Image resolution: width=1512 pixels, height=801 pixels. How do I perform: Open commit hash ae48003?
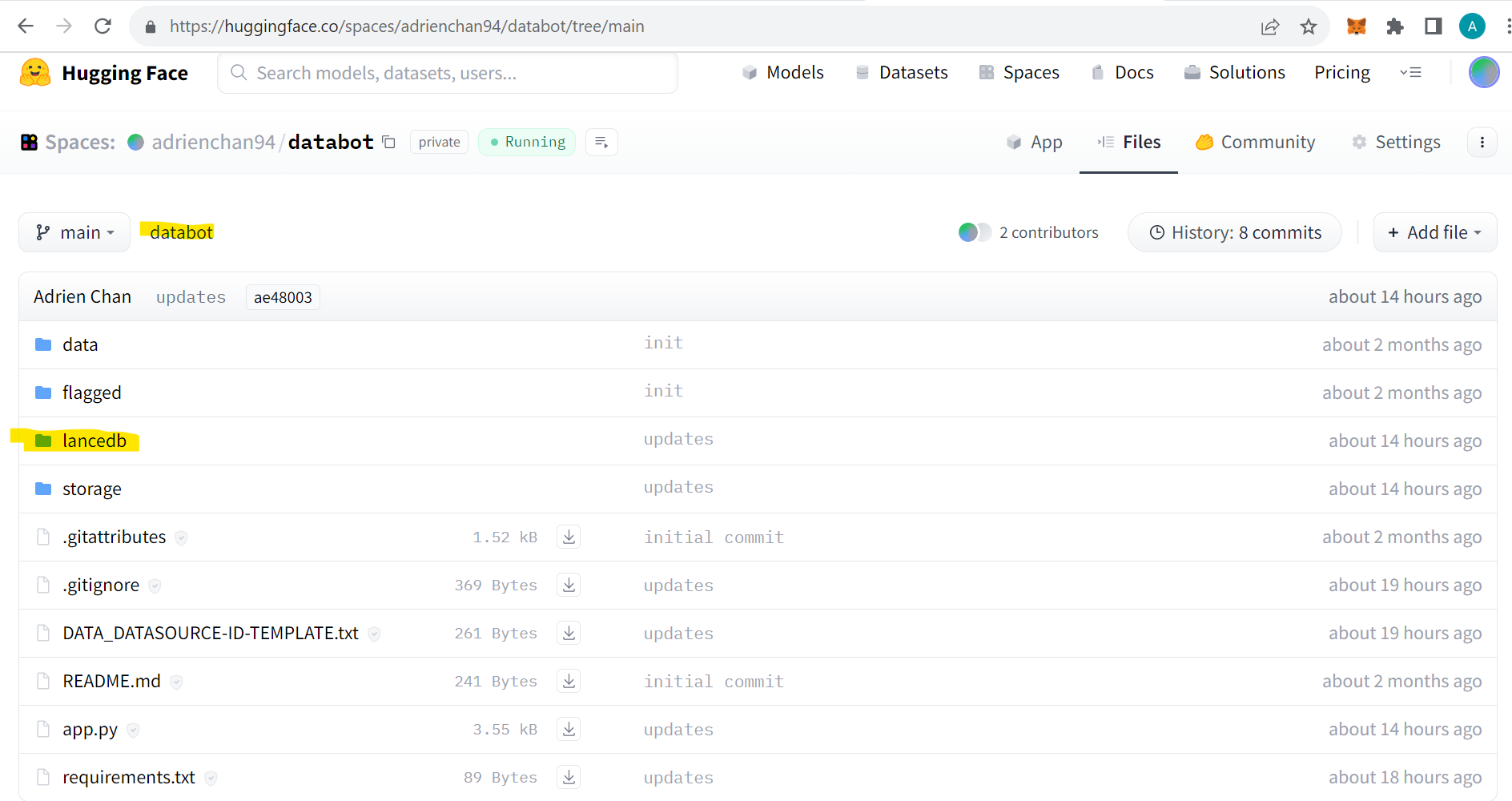(x=283, y=297)
